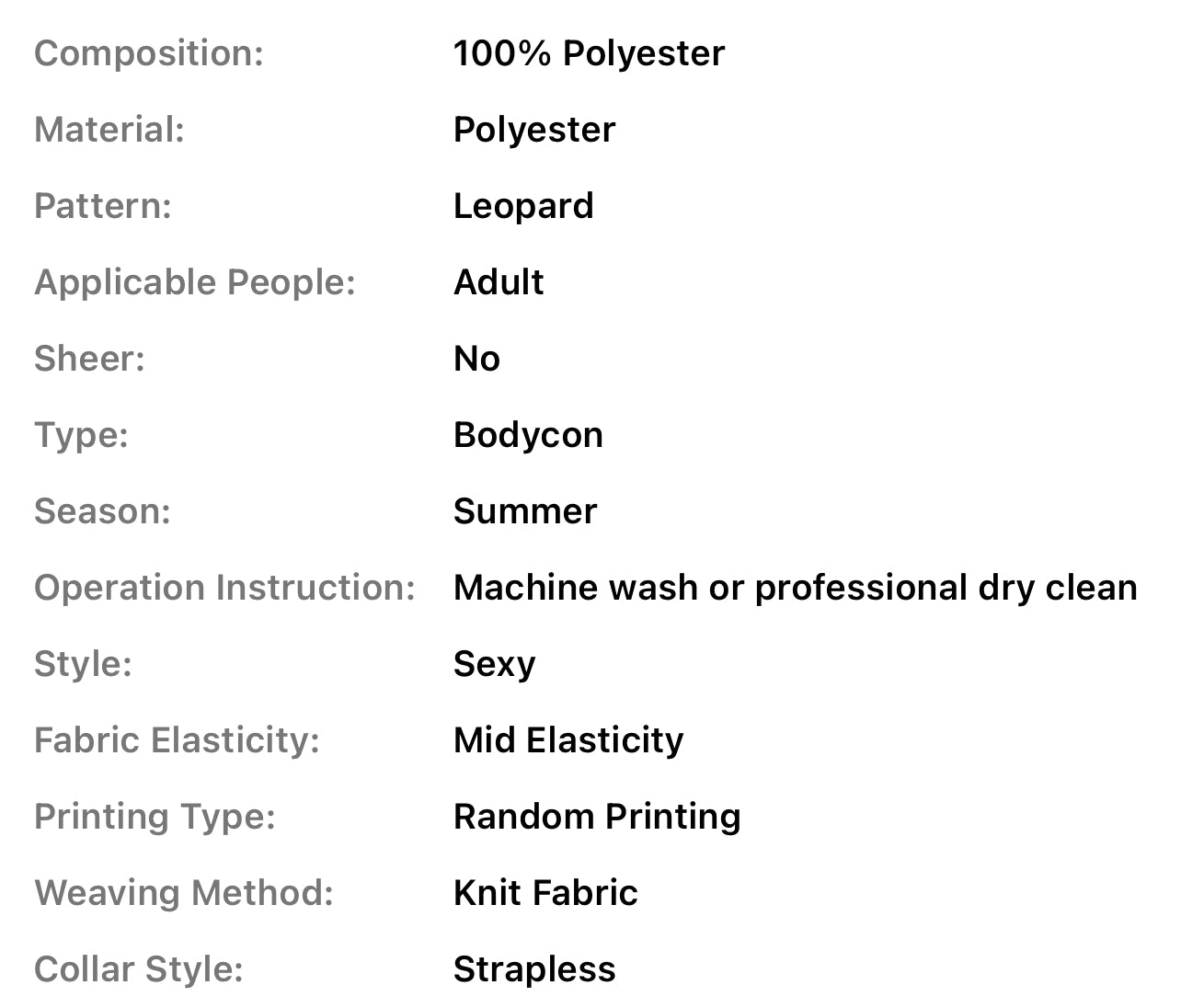Click the Summer value
1181x1008 pixels.
coord(525,511)
